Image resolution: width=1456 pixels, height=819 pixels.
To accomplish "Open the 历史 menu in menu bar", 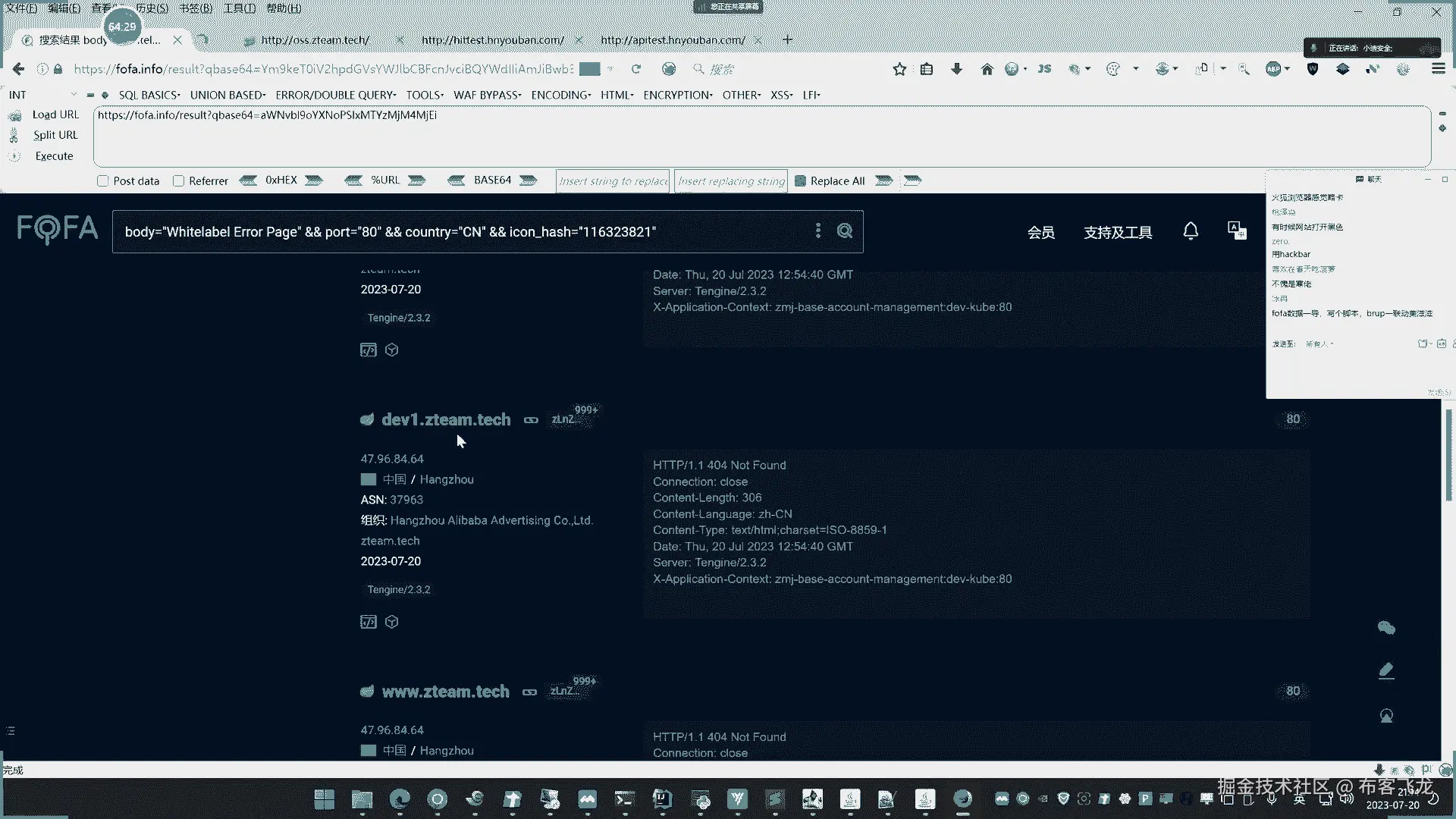I will [x=152, y=8].
